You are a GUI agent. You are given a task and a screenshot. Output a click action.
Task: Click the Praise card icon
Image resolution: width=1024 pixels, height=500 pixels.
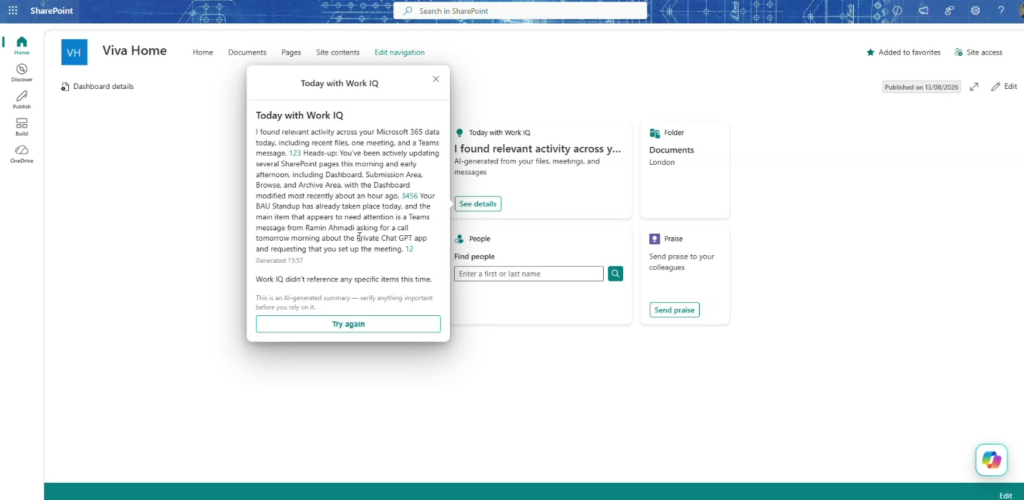654,239
